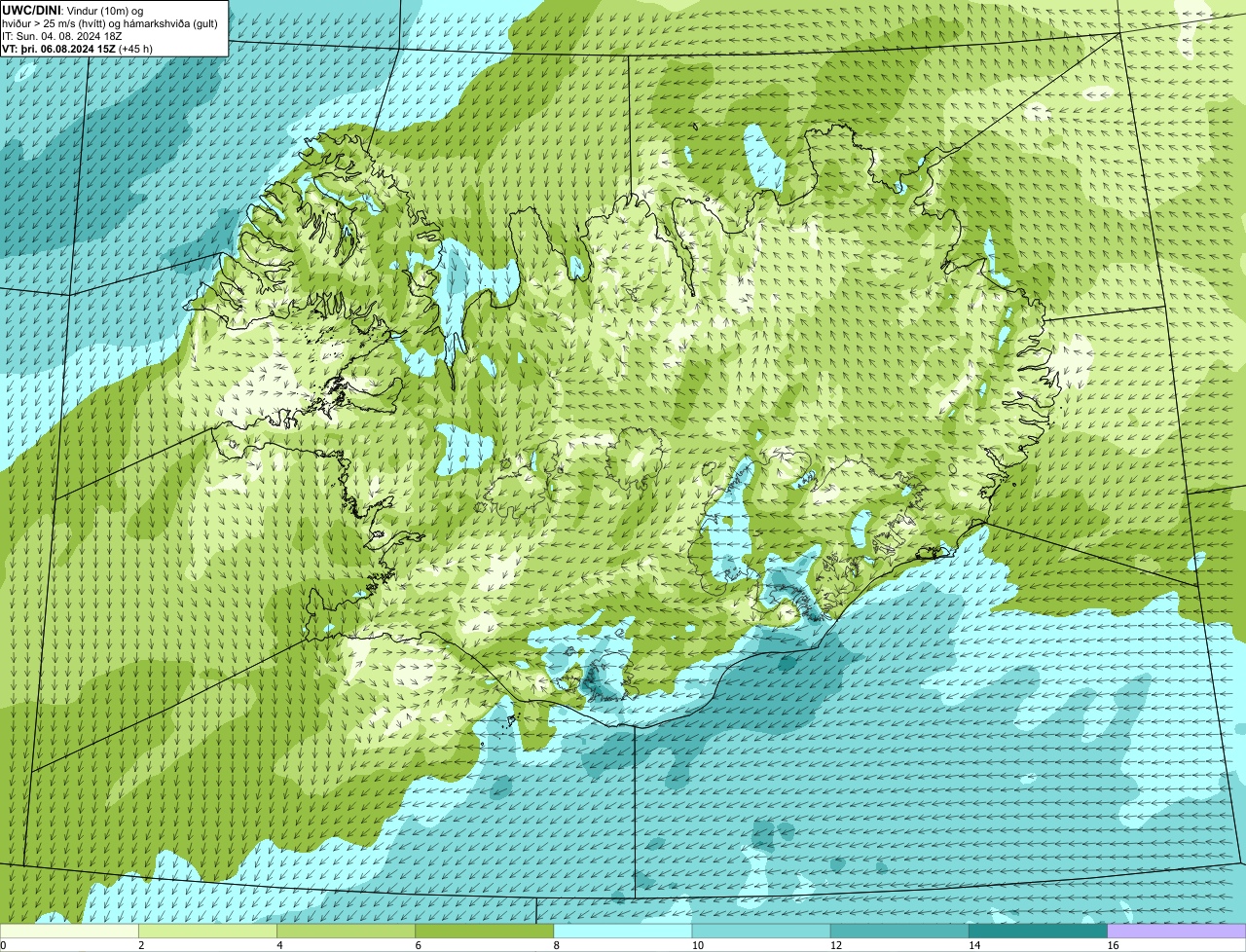Click the legend scale label "12"

(x=835, y=945)
